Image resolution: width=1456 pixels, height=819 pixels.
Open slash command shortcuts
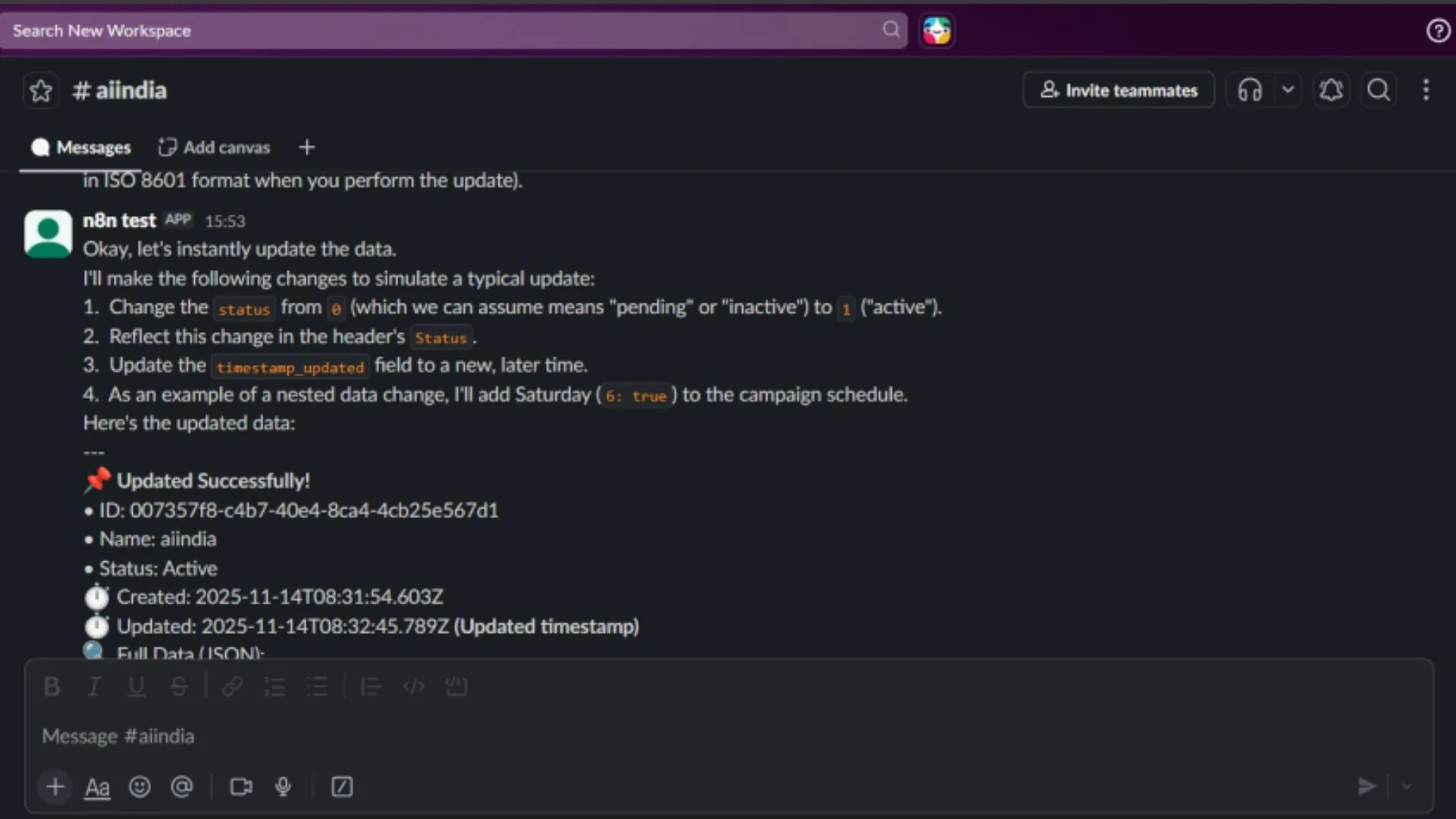click(342, 786)
